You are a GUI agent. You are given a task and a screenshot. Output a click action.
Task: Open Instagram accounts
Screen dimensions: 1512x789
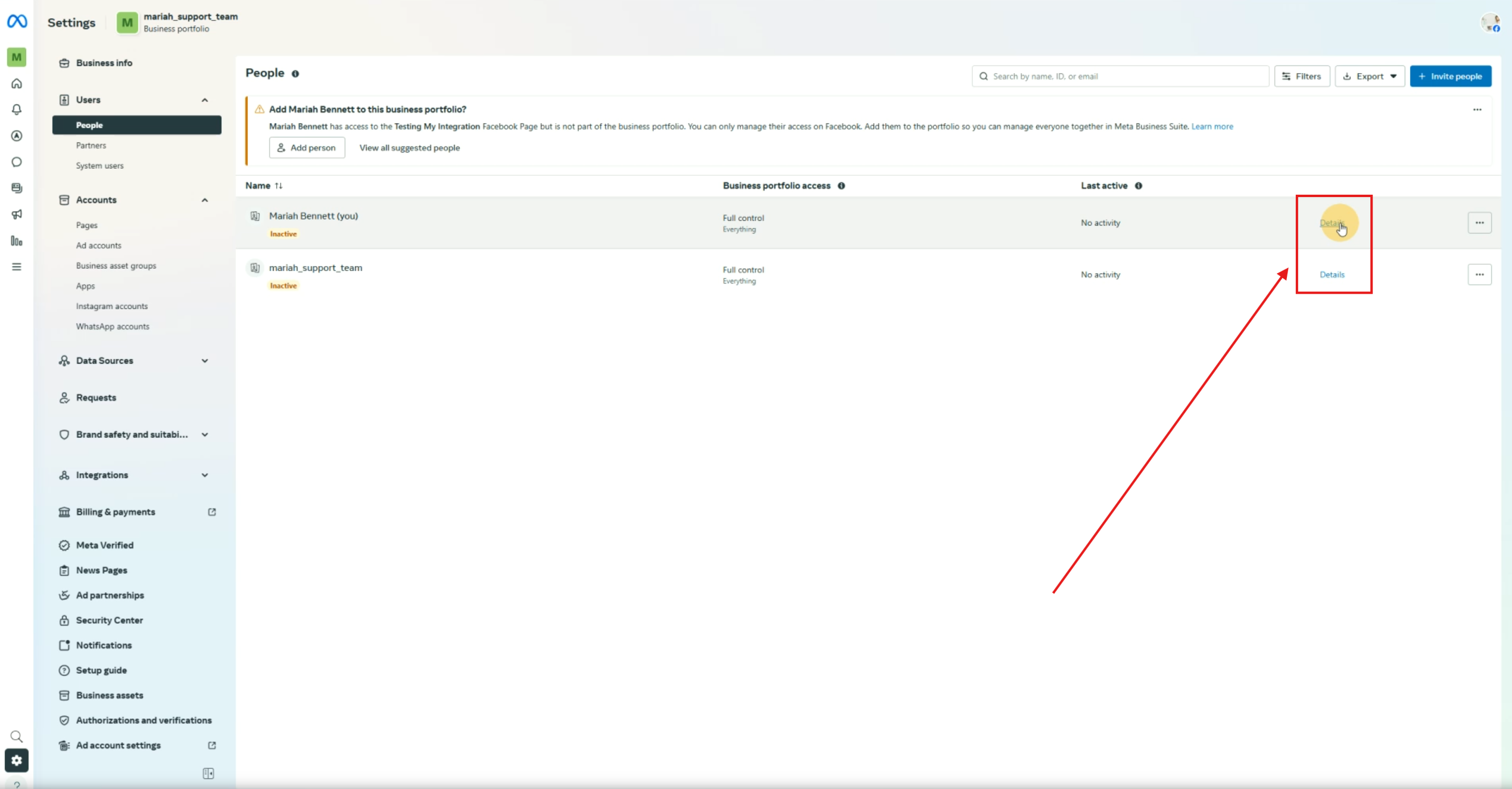112,306
